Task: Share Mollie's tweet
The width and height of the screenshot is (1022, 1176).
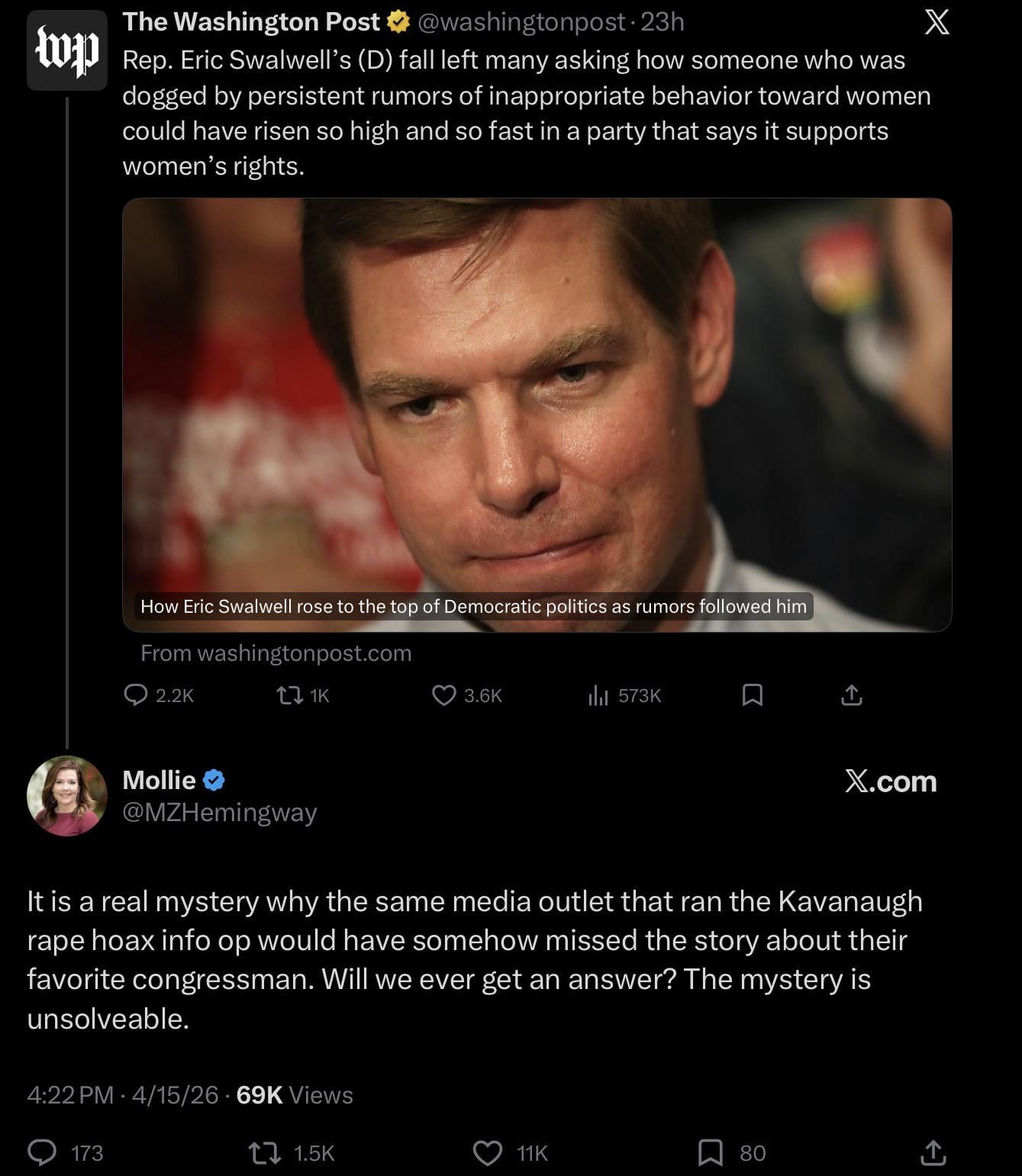Action: 932,1152
